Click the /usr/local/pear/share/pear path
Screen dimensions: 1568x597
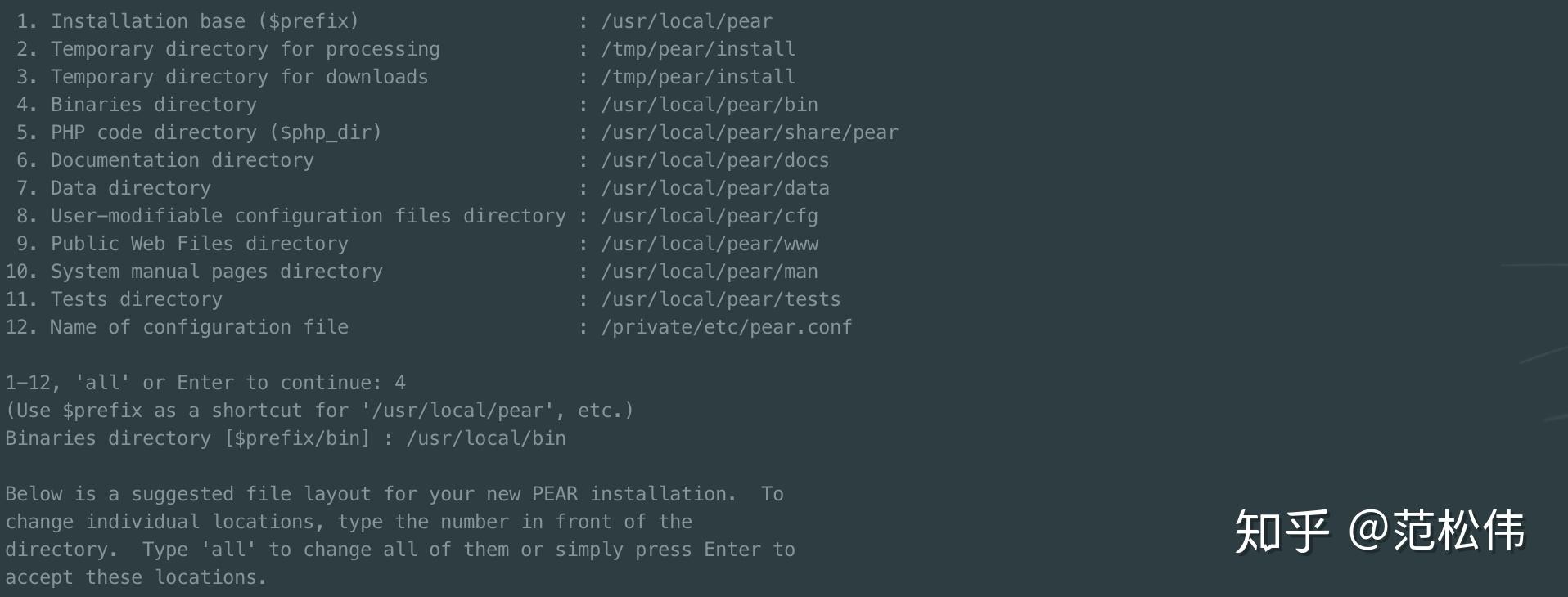[749, 132]
